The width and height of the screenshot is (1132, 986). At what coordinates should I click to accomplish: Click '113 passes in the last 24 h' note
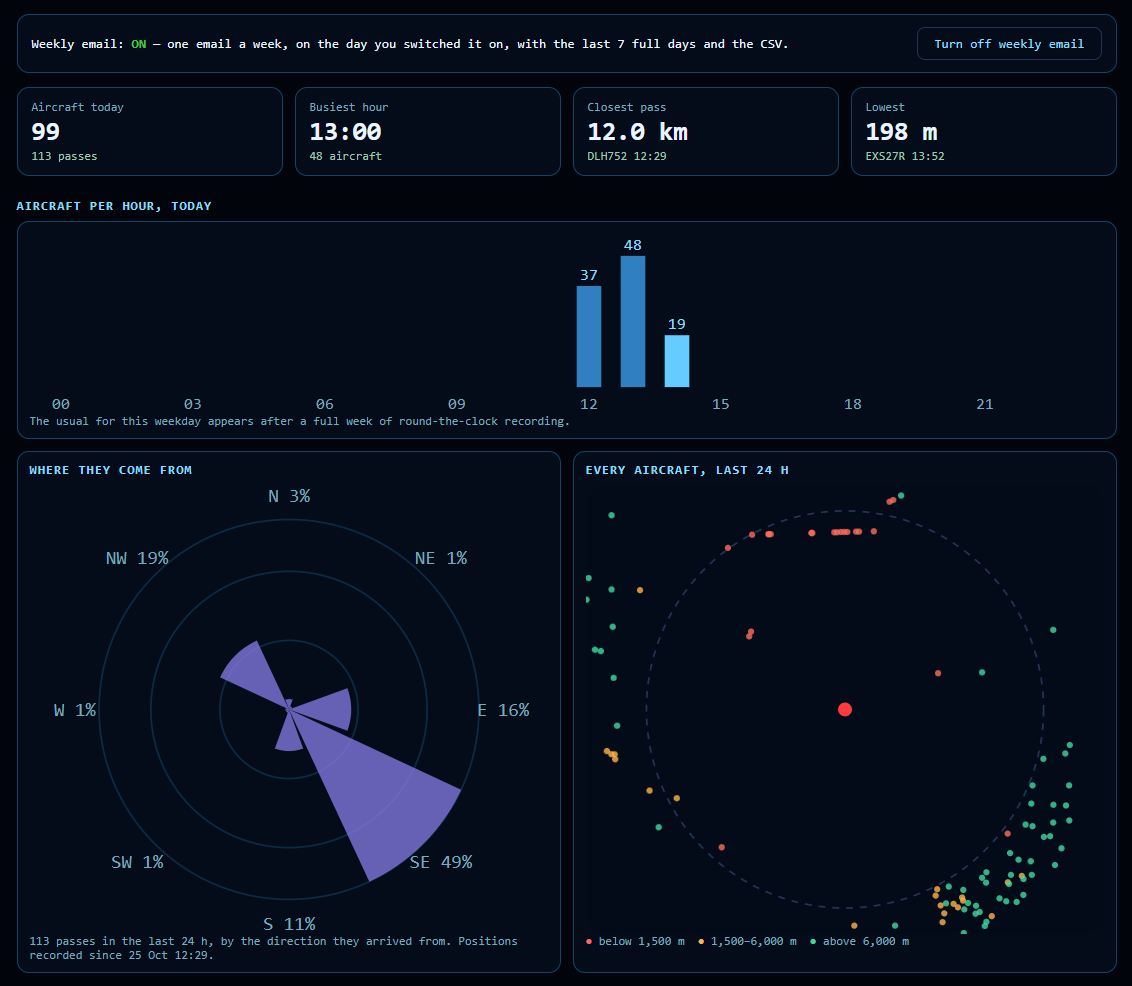pyautogui.click(x=274, y=948)
